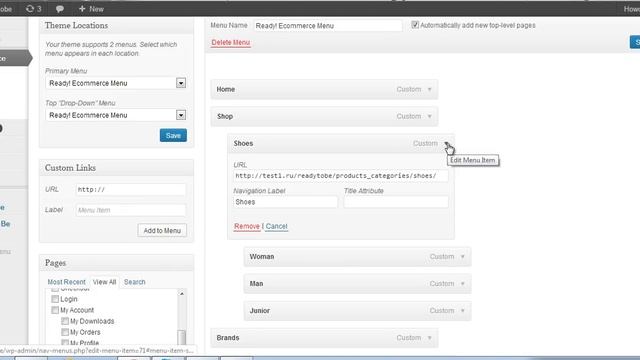The height and width of the screenshot is (360, 640).
Task: Cancel editing the Shoes item
Action: coord(276,226)
